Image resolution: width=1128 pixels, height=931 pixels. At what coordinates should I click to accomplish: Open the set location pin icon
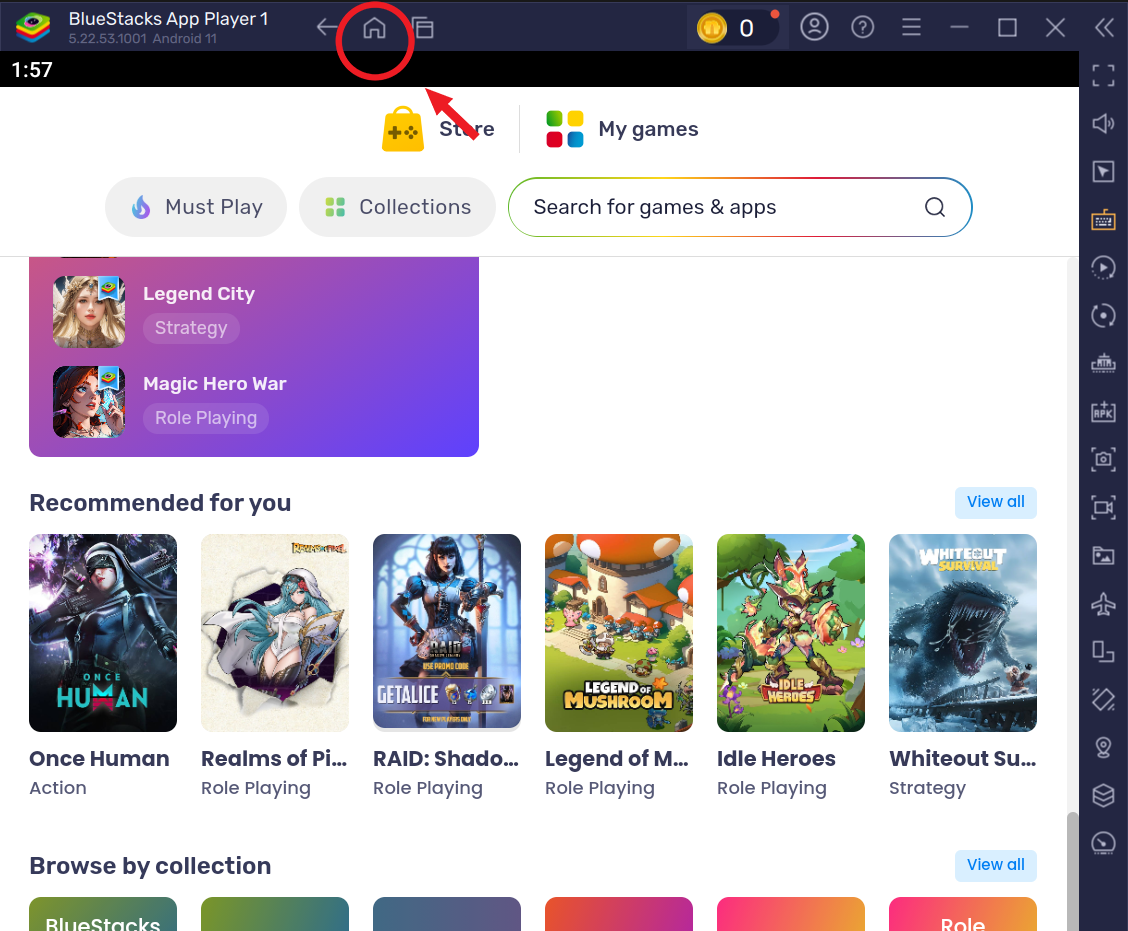pos(1103,748)
